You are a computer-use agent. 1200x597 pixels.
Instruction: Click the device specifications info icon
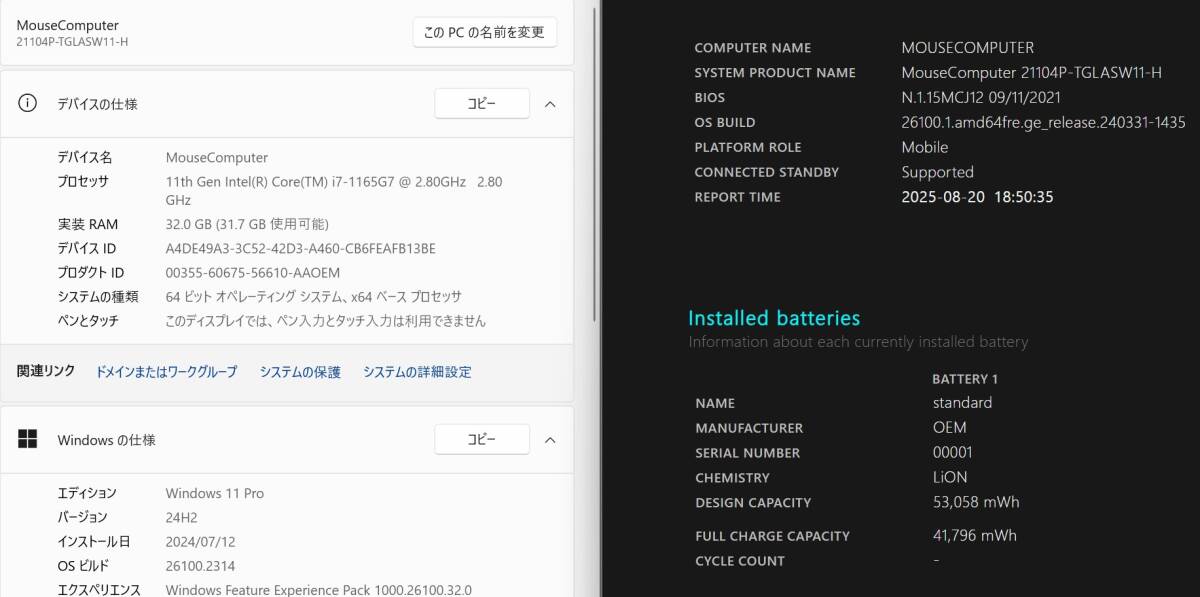28,103
